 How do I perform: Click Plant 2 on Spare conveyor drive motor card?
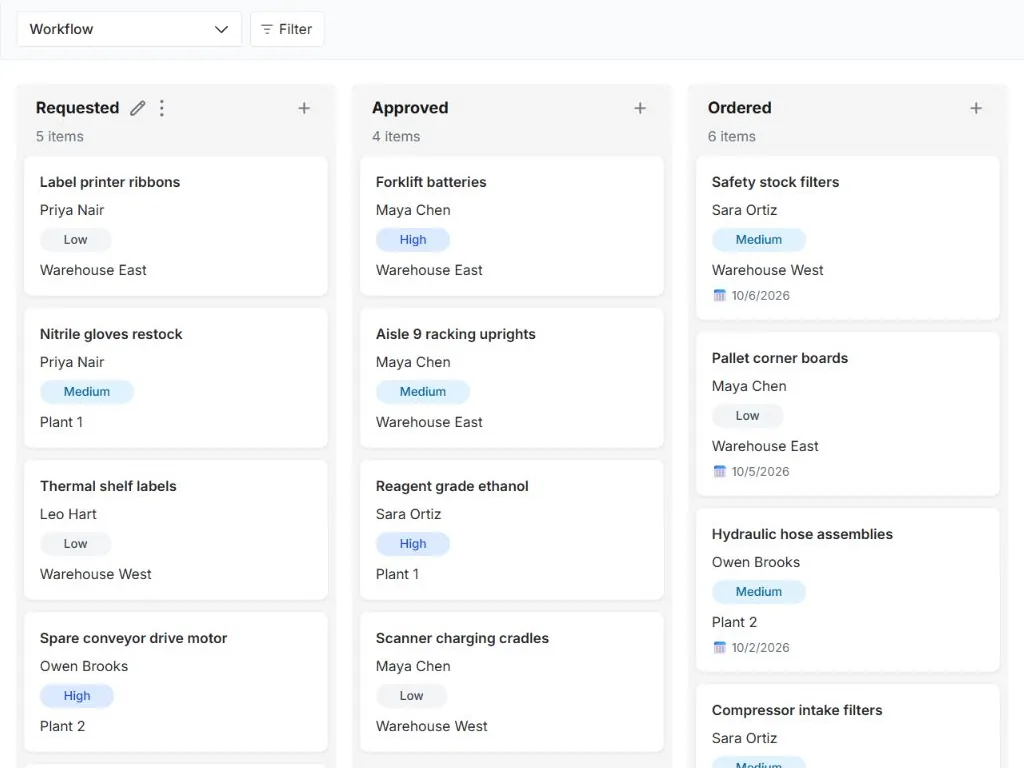62,726
